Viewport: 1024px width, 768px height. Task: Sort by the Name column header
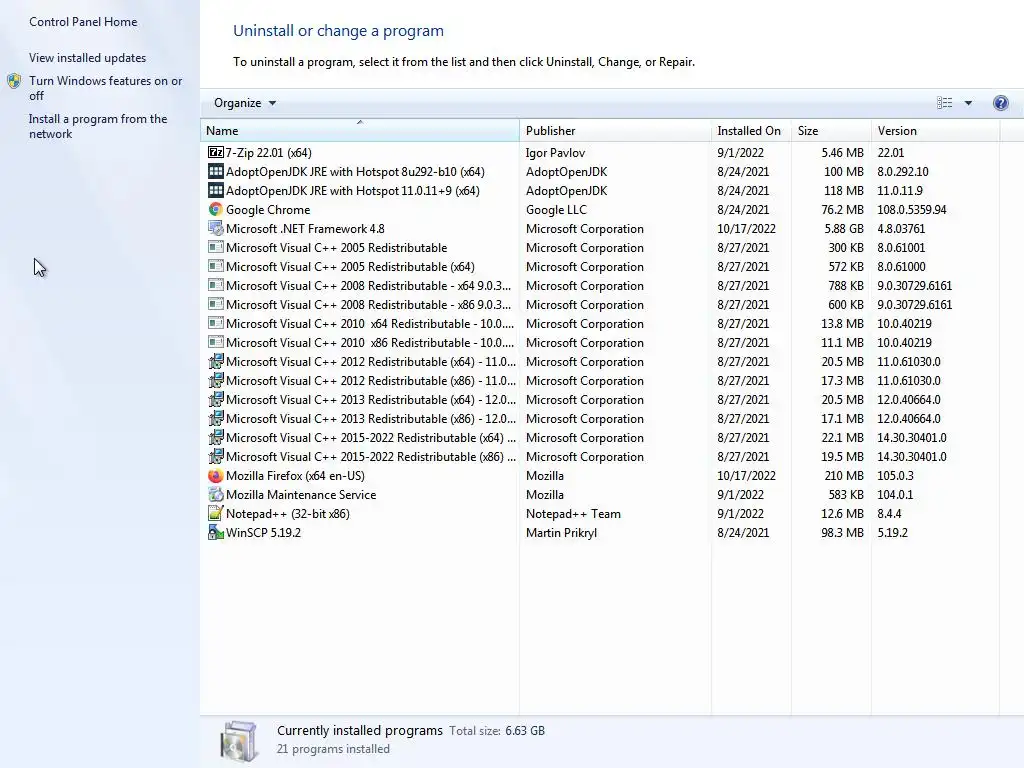[360, 130]
